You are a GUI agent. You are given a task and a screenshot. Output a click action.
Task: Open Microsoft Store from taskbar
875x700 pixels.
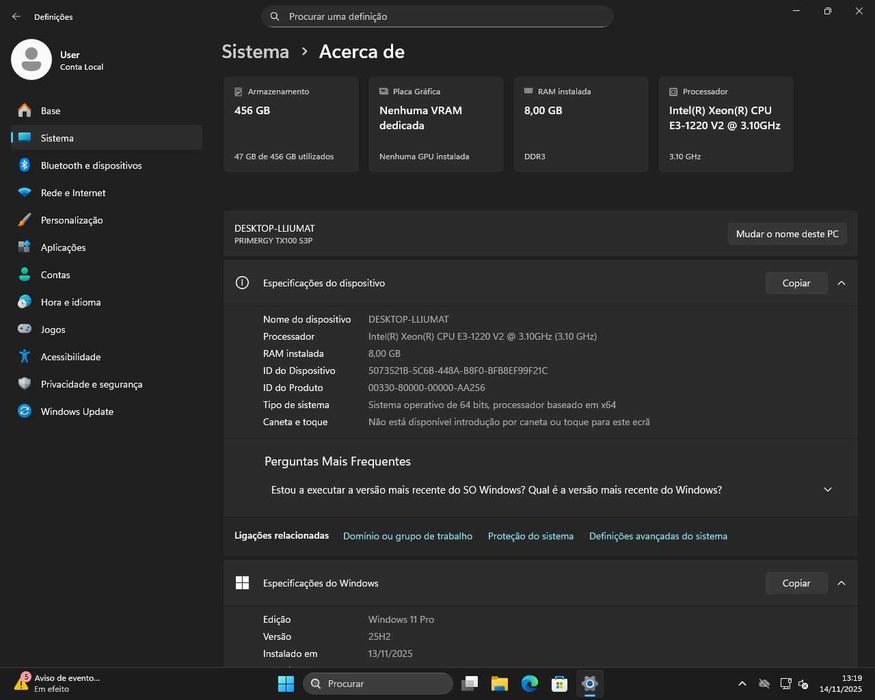(559, 684)
